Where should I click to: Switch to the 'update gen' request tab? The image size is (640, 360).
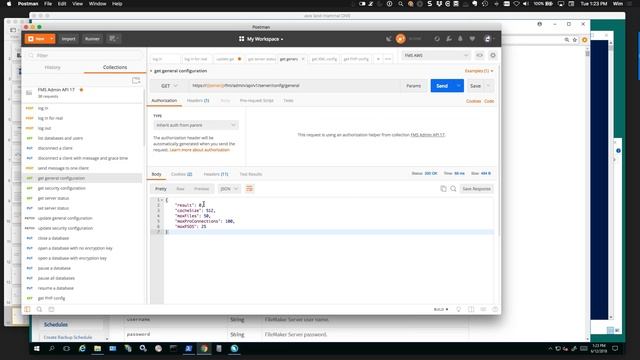(x=228, y=59)
